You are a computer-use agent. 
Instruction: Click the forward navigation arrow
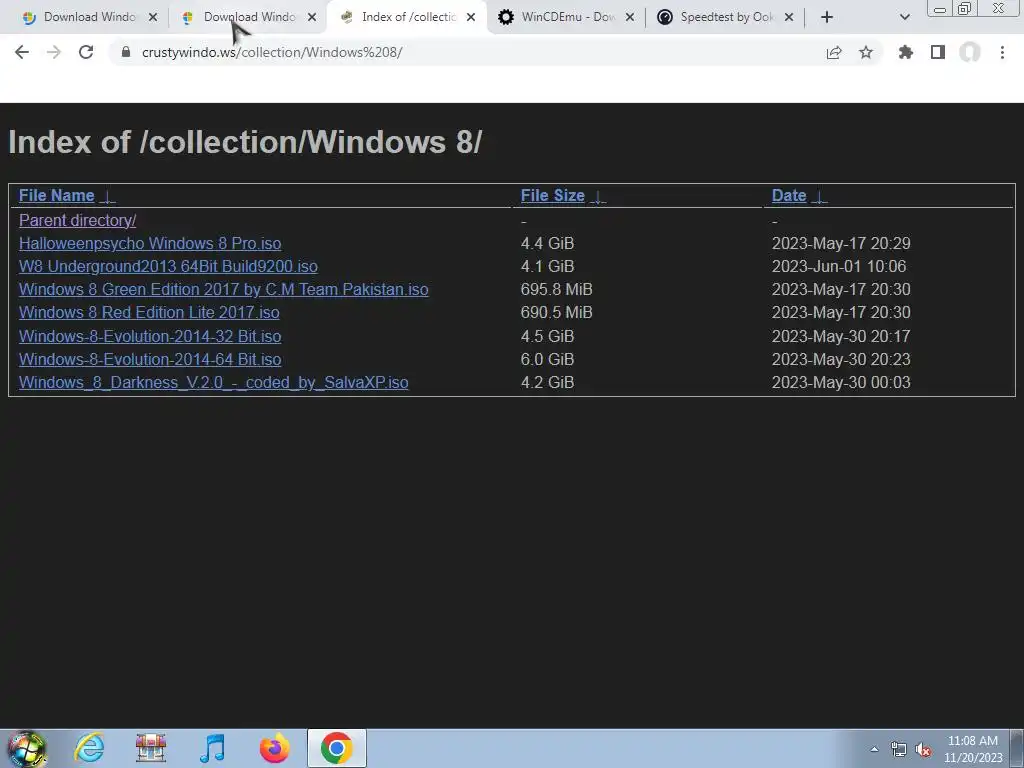(54, 52)
